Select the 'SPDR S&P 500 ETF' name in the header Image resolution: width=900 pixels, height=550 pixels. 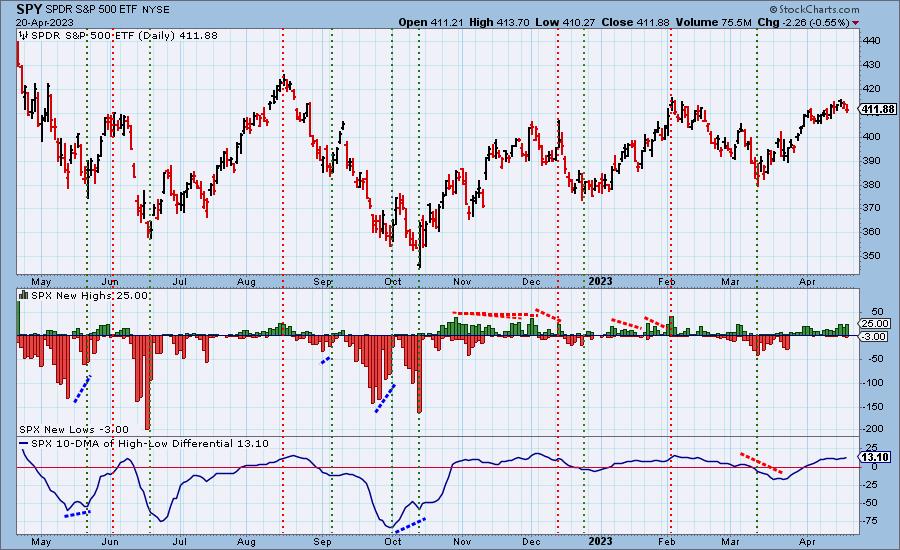pyautogui.click(x=89, y=10)
